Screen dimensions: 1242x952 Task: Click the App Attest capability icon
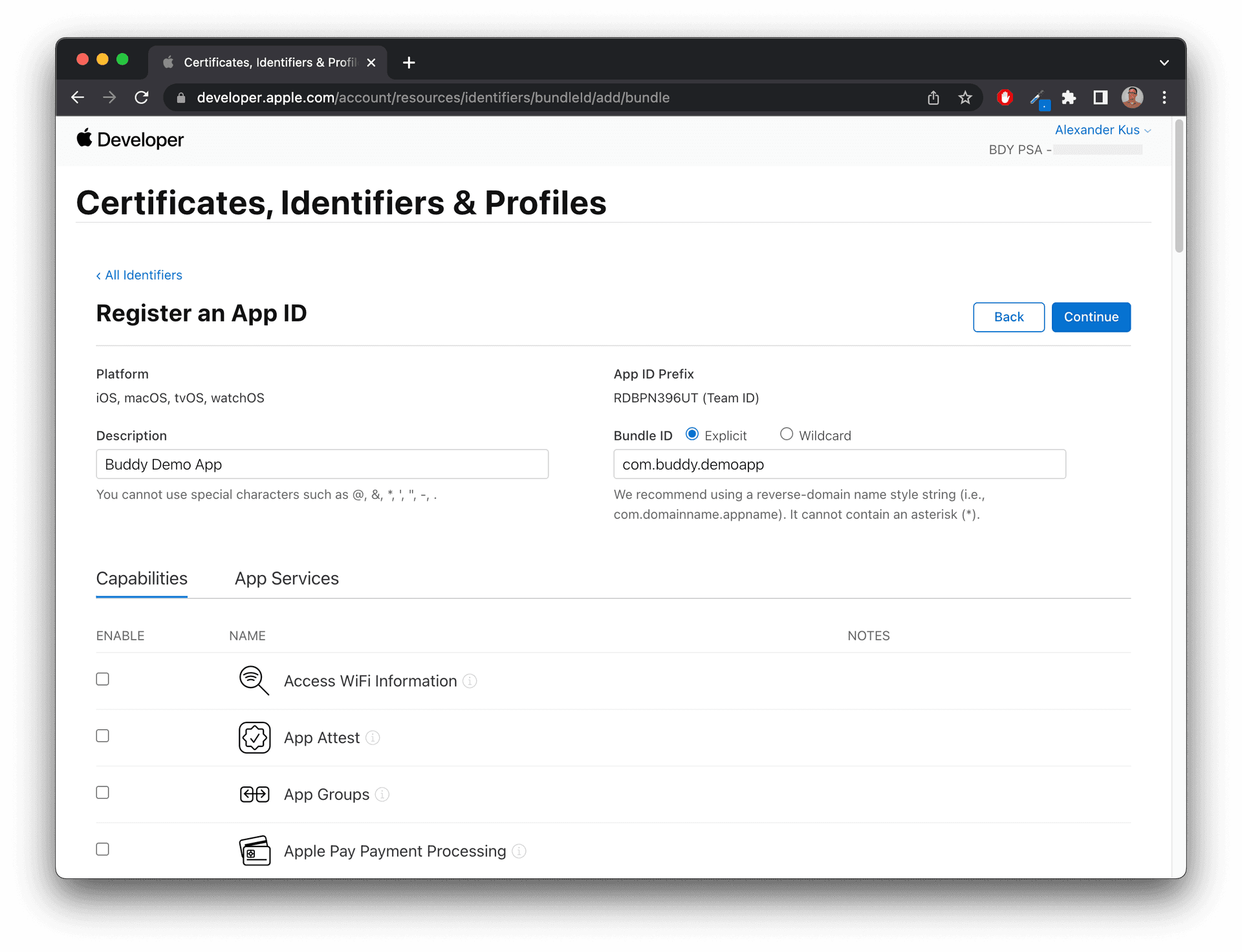coord(254,738)
